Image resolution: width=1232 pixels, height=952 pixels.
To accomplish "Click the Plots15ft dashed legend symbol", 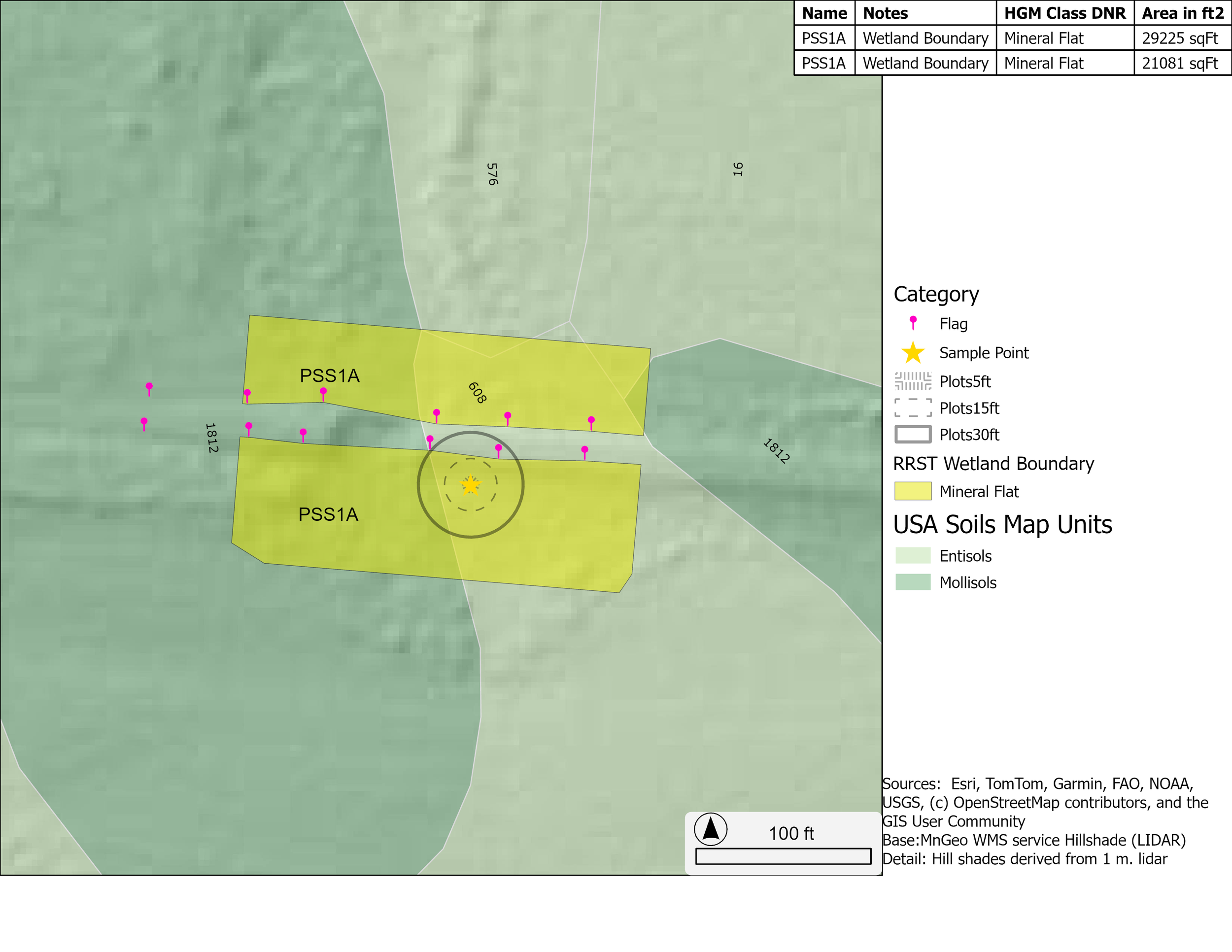I will pos(913,408).
